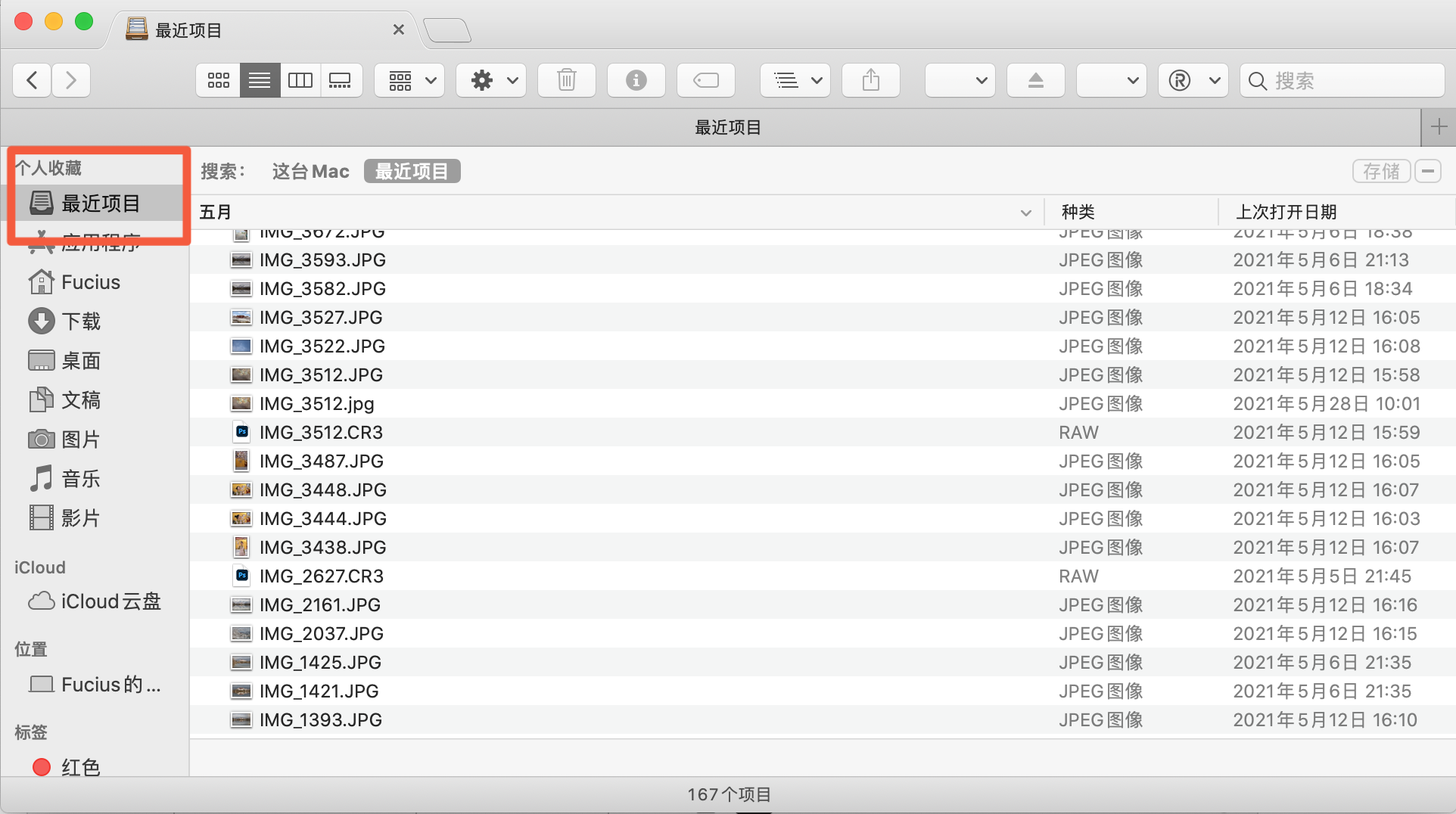1456x814 pixels.
Task: Switch to icon grid view
Action: coord(219,80)
